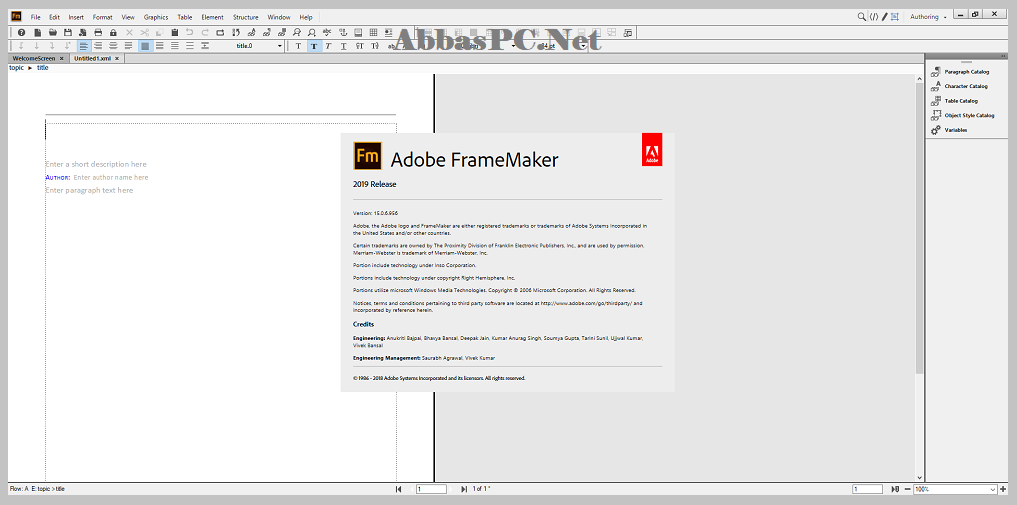Toggle plain text T style
The image size is (1017, 505).
298,46
